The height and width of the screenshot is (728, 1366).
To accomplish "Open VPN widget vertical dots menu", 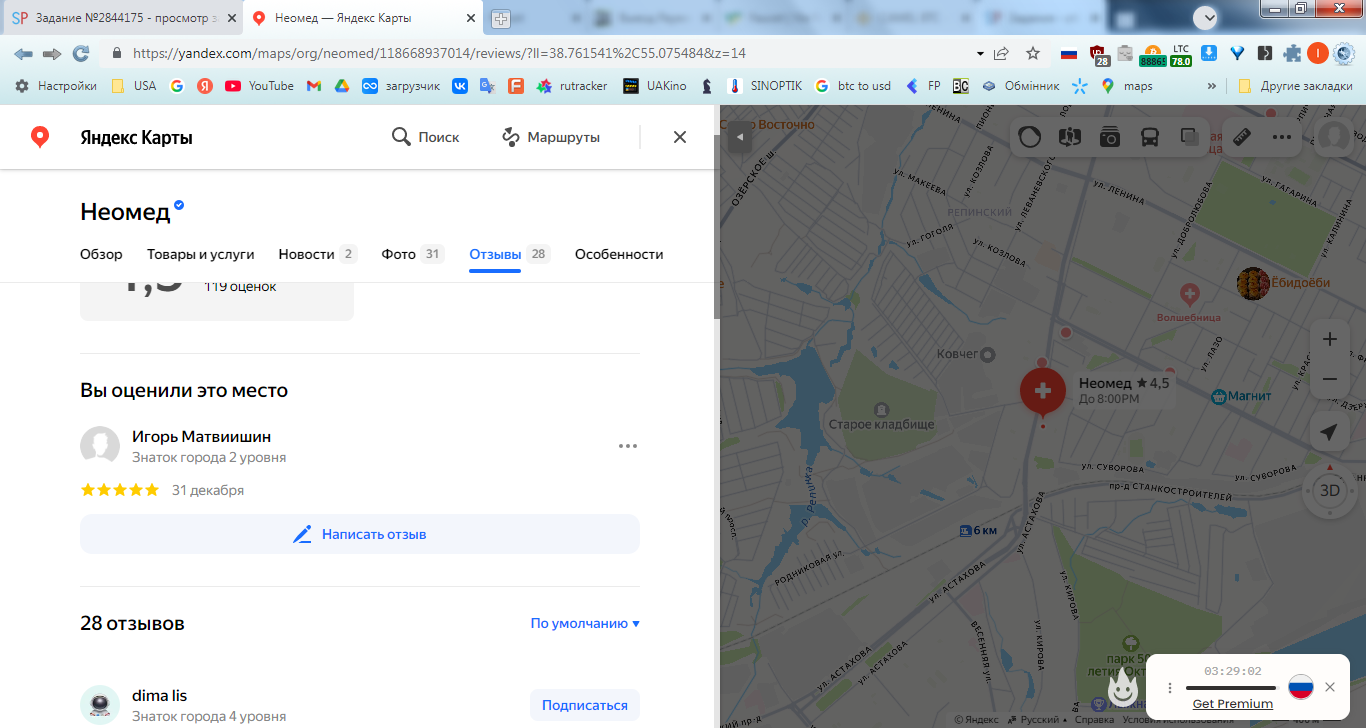I will 1170,688.
